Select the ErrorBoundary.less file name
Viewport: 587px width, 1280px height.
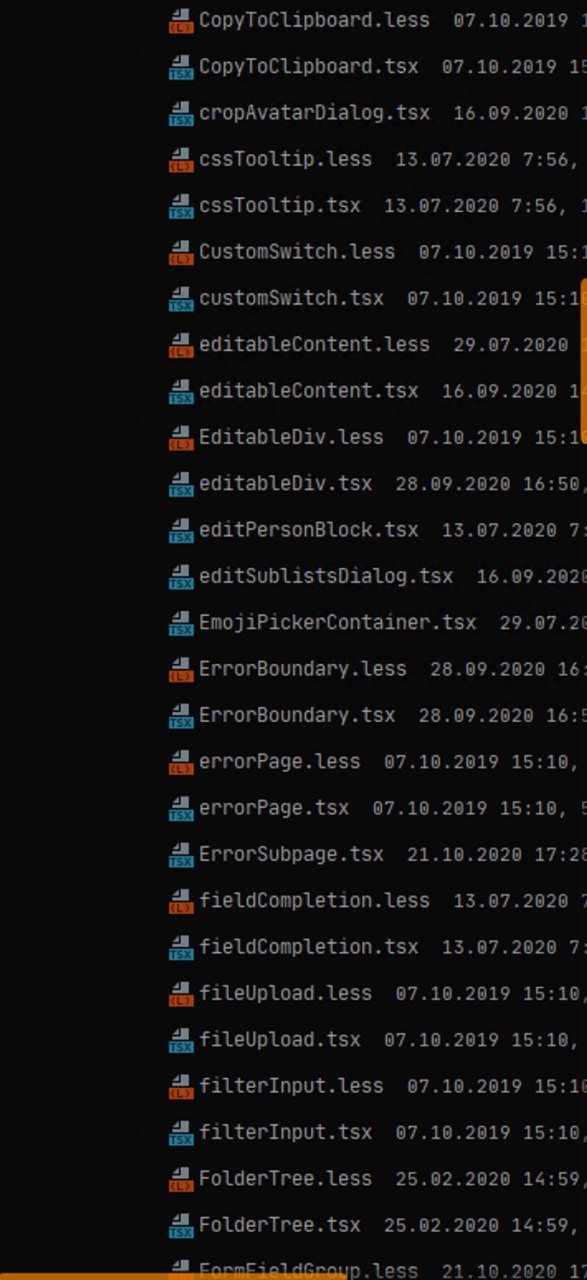coord(303,668)
